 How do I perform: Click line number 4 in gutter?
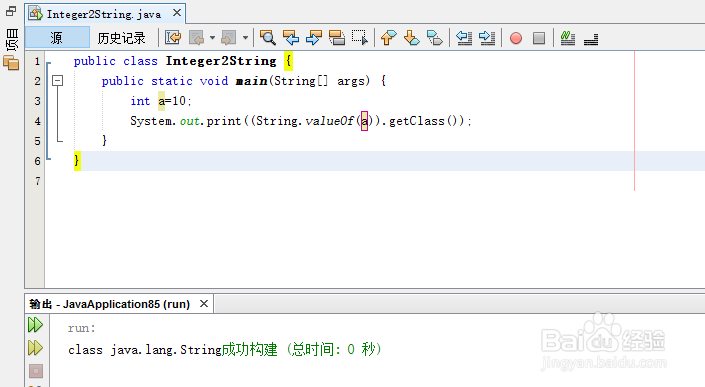(x=37, y=121)
